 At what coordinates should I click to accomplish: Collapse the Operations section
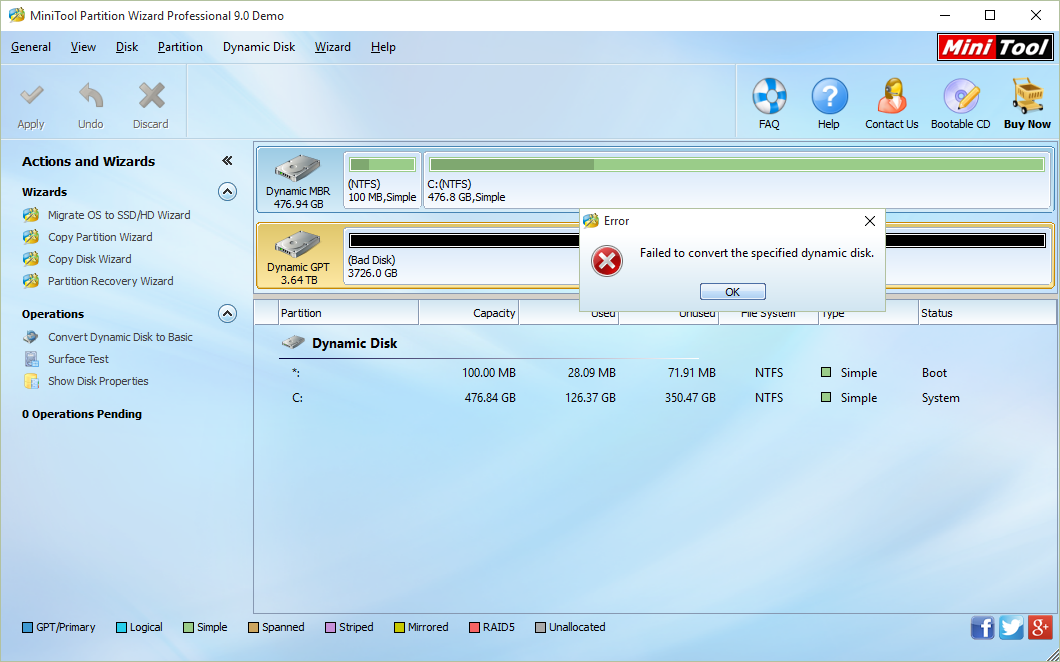click(x=228, y=314)
